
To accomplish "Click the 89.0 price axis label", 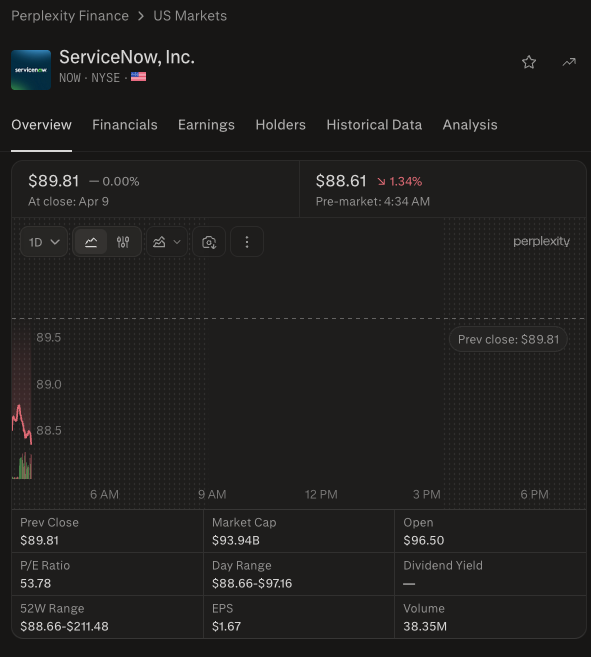I will 49,384.
